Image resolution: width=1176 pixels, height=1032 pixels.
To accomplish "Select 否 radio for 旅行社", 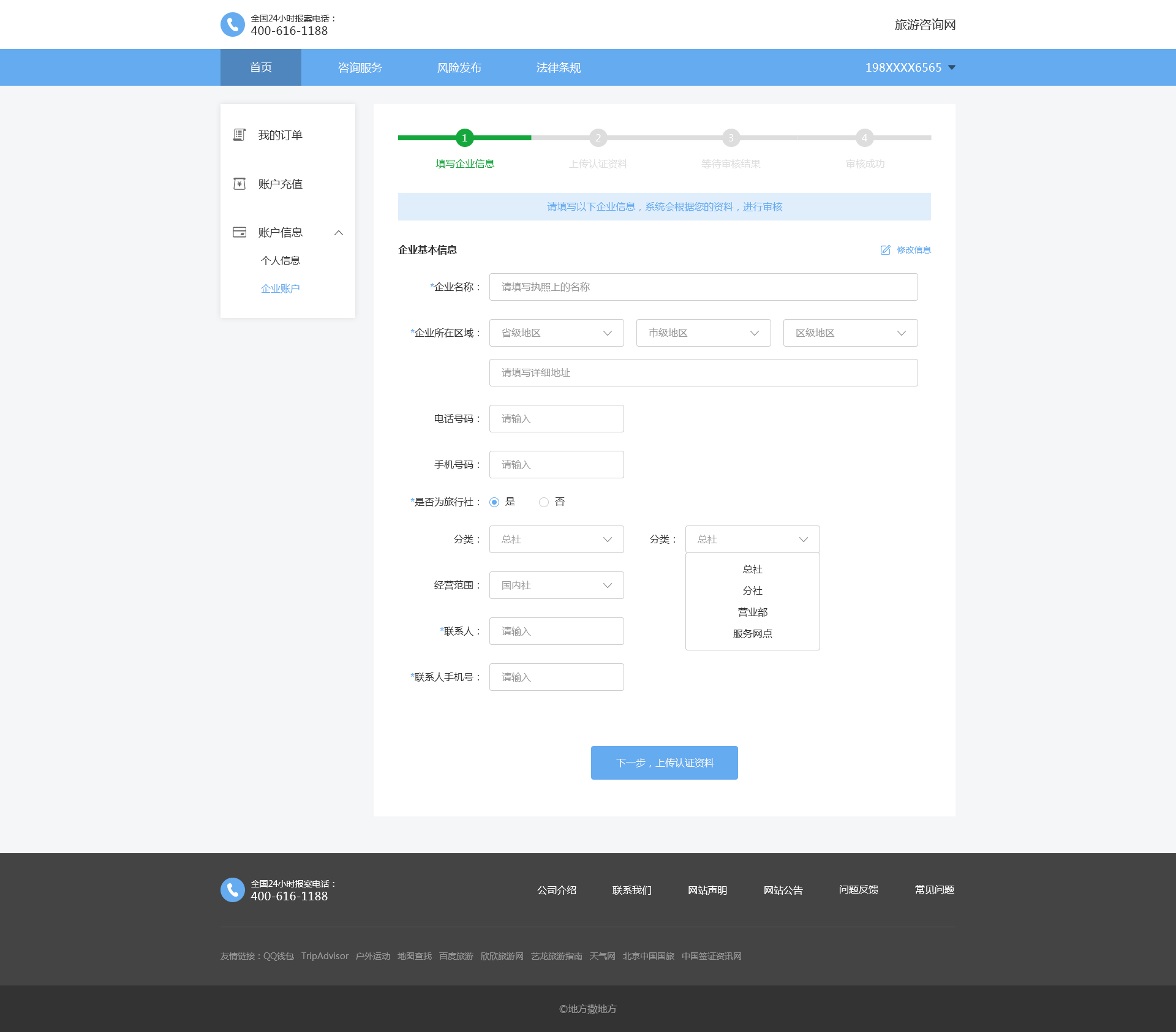I will pyautogui.click(x=543, y=502).
